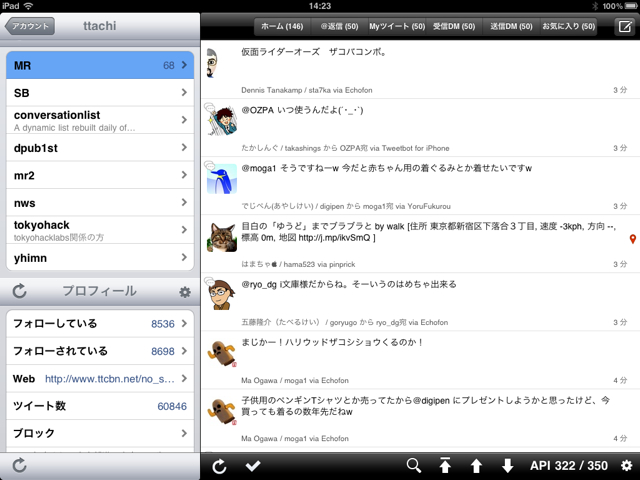This screenshot has height=480, width=640.
Task: Mark all as read with checkmark icon
Action: pos(253,465)
